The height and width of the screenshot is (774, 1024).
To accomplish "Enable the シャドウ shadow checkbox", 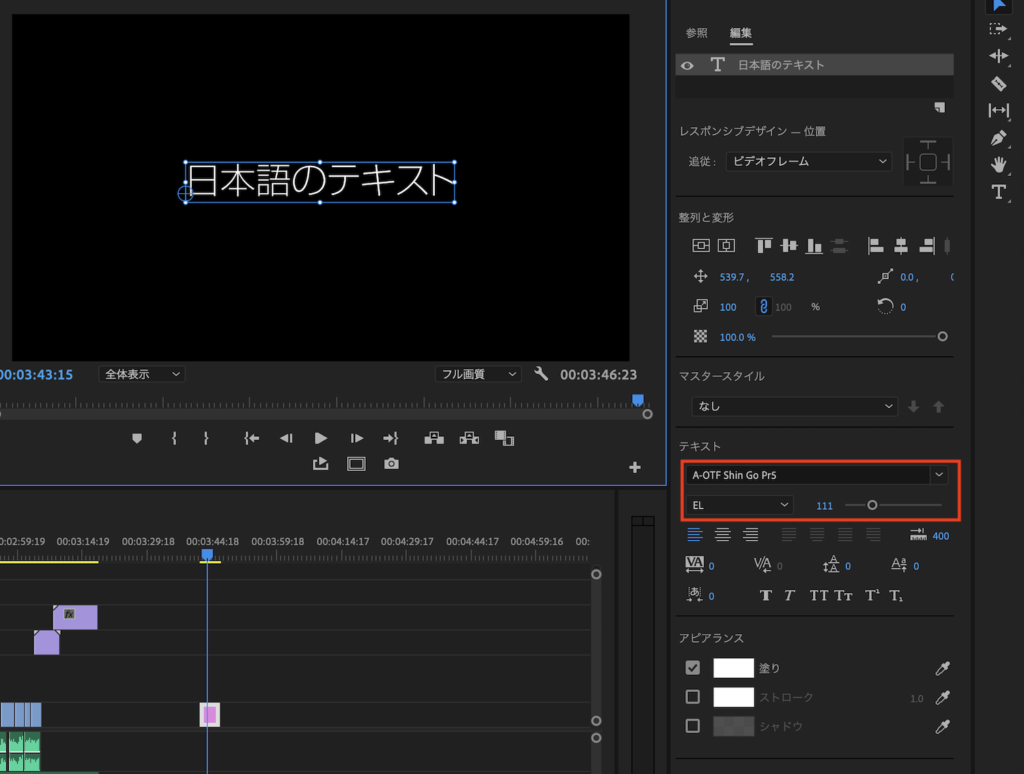I will (692, 726).
